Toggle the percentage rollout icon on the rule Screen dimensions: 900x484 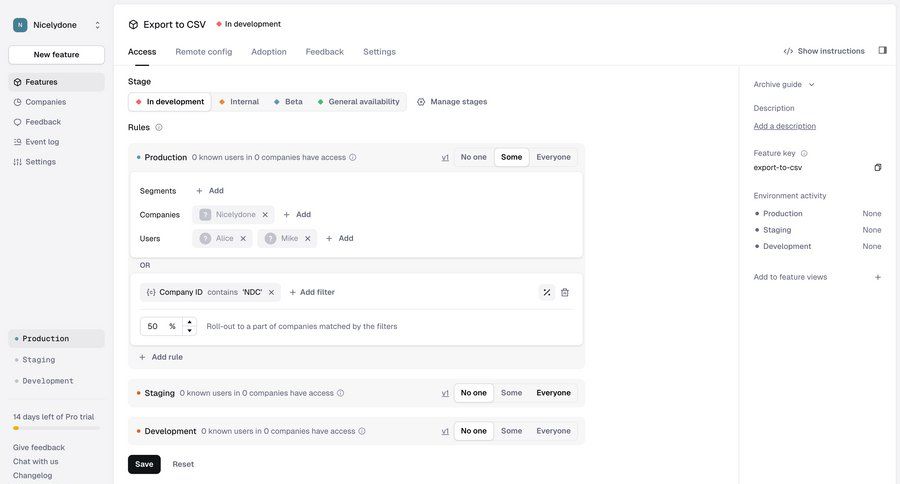tap(547, 293)
